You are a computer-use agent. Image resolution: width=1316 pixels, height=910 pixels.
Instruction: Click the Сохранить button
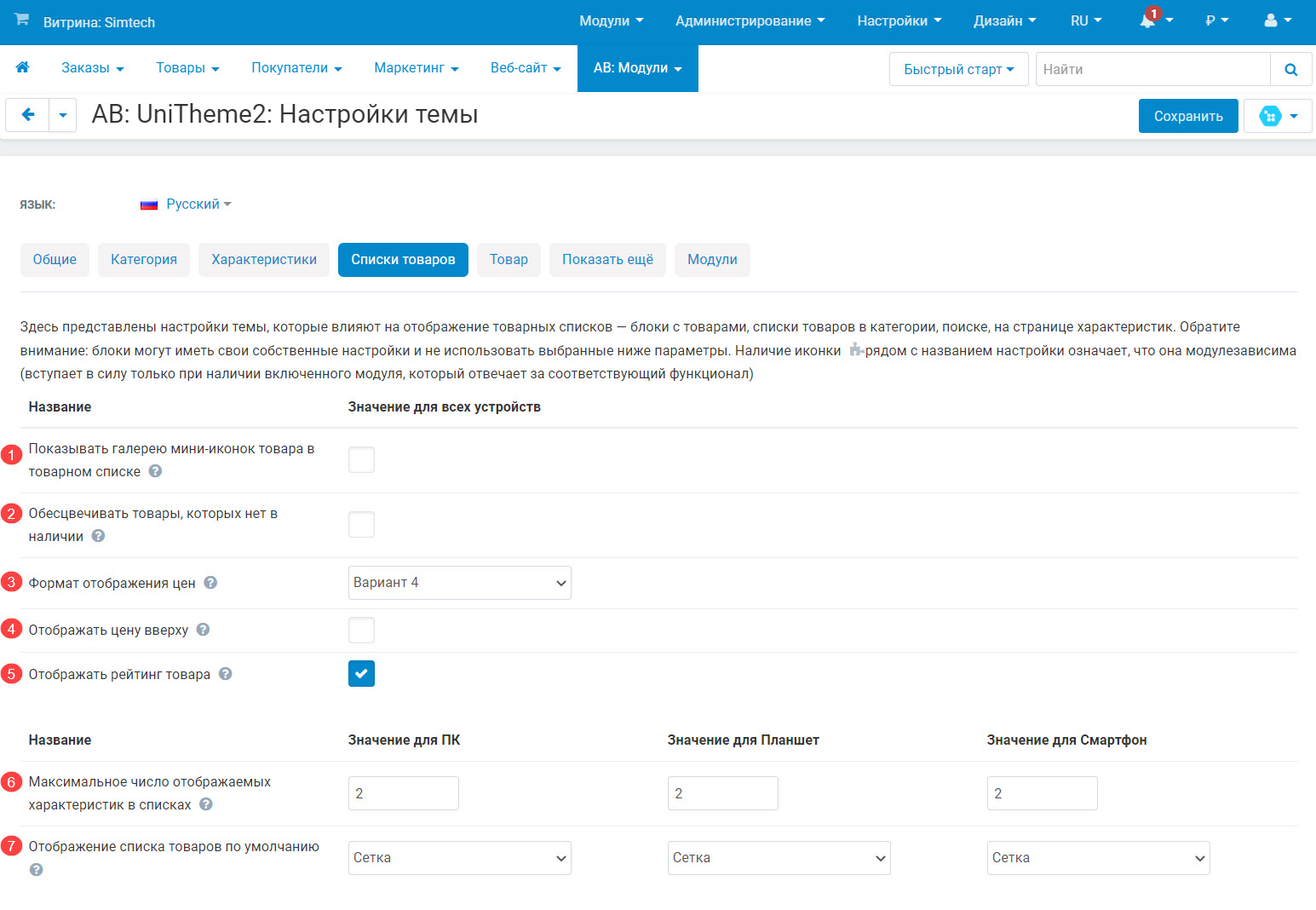1188,116
